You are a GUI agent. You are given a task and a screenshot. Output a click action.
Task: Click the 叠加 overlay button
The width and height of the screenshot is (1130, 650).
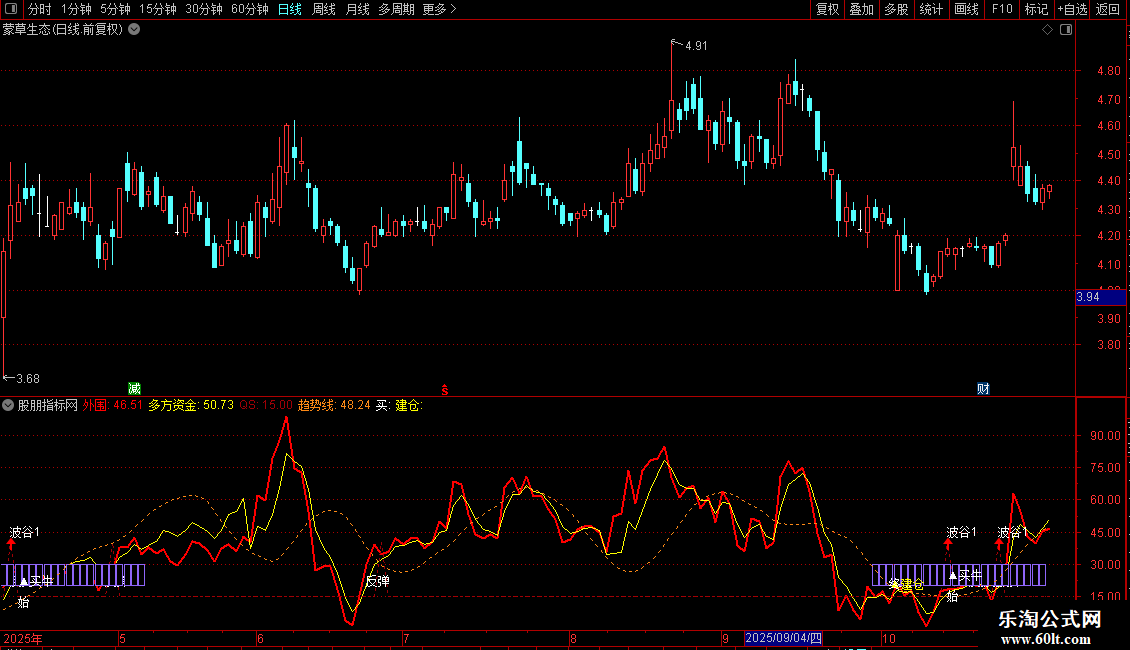861,9
